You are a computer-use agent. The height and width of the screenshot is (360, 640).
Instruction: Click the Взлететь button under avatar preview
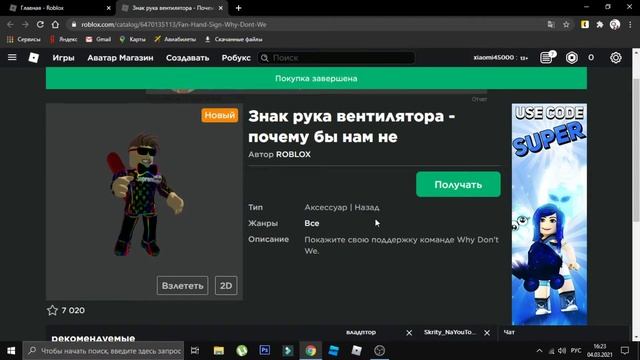(x=182, y=286)
